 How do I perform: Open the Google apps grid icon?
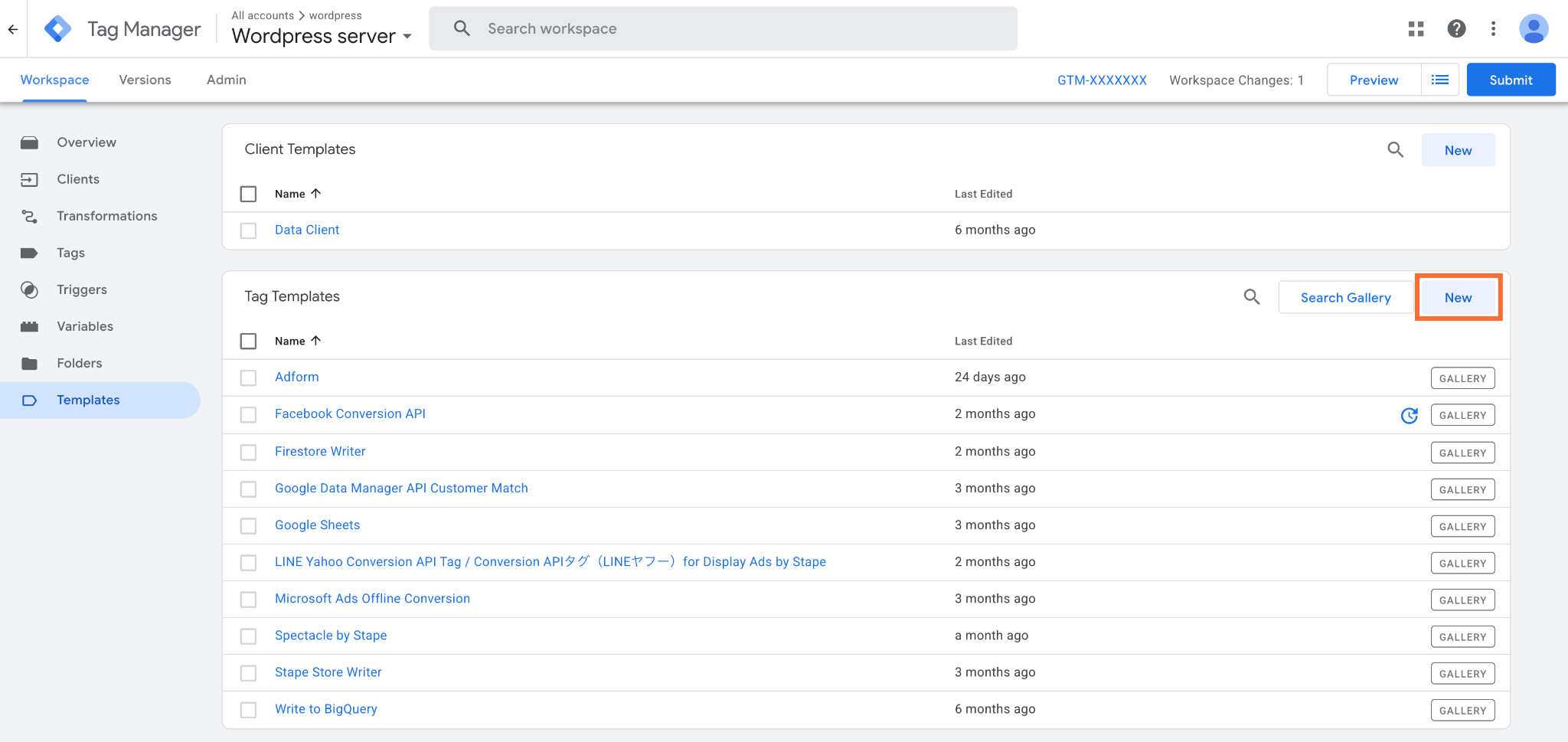point(1416,29)
